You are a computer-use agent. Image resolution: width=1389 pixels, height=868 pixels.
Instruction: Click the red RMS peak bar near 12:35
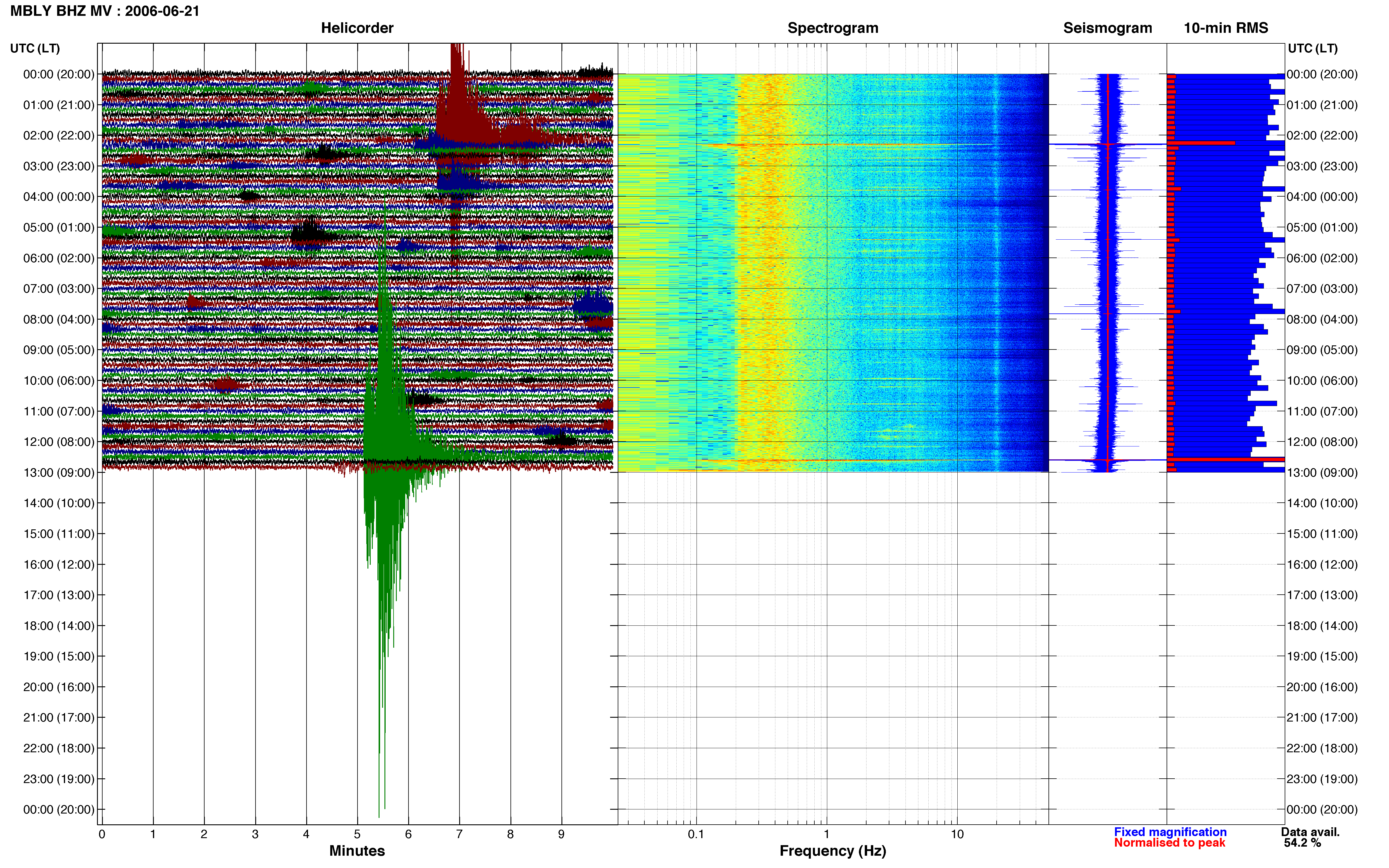[1225, 459]
